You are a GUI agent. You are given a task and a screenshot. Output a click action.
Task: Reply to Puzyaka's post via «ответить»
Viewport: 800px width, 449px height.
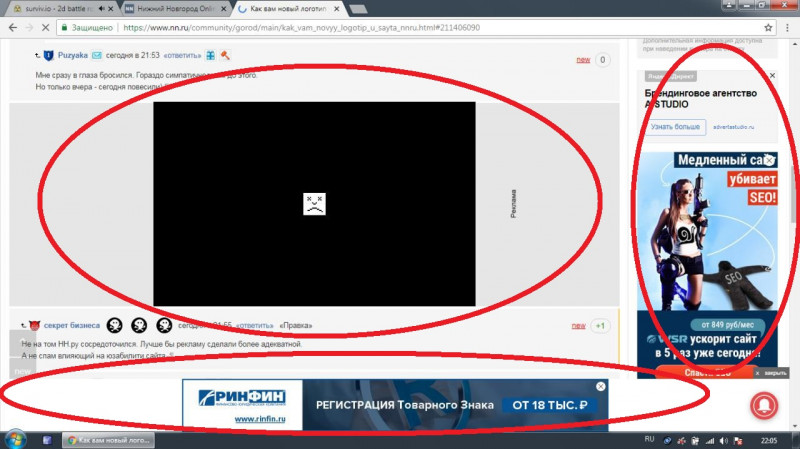[184, 56]
